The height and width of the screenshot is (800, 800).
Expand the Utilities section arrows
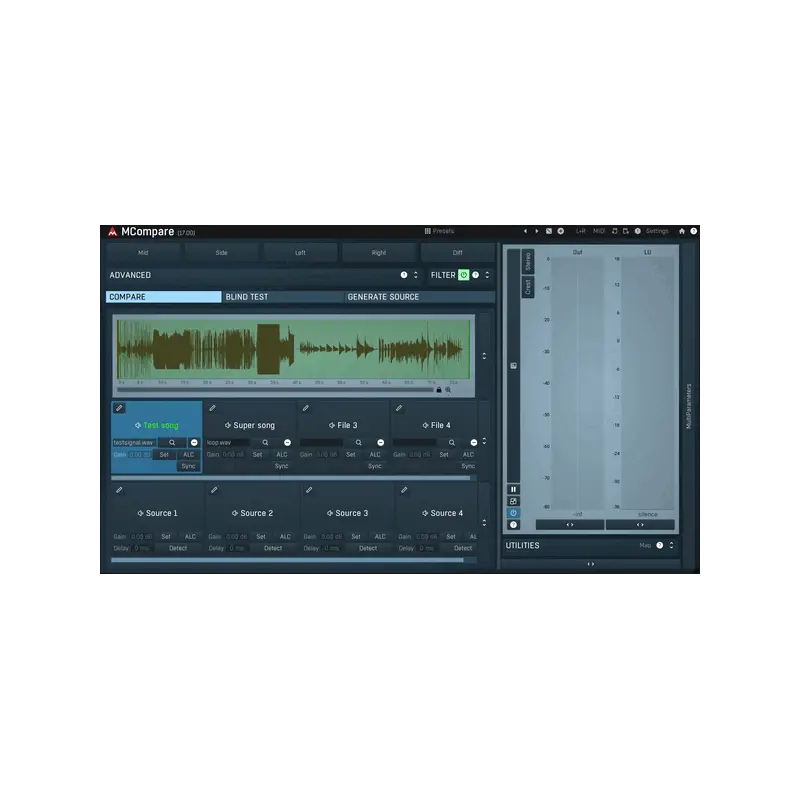pos(671,545)
